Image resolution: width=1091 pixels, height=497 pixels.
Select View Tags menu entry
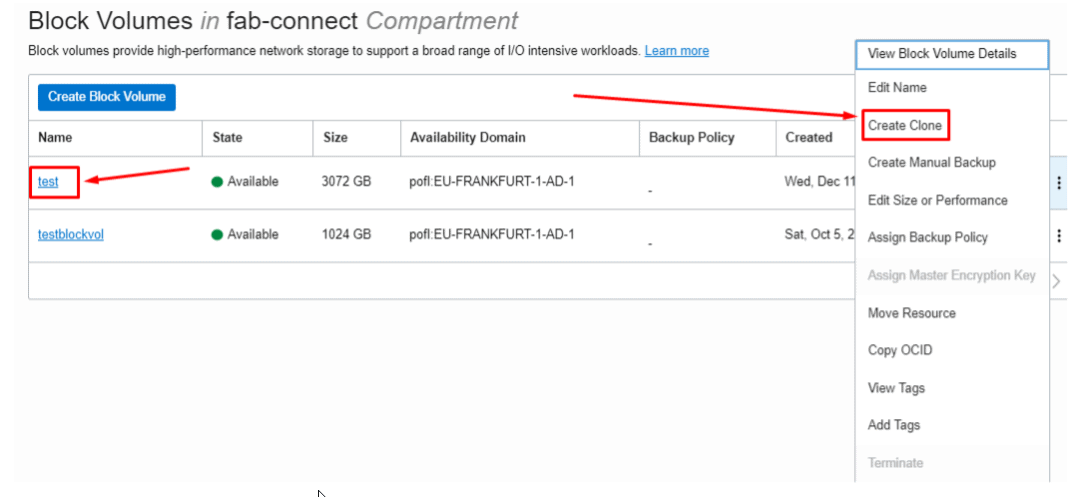896,388
